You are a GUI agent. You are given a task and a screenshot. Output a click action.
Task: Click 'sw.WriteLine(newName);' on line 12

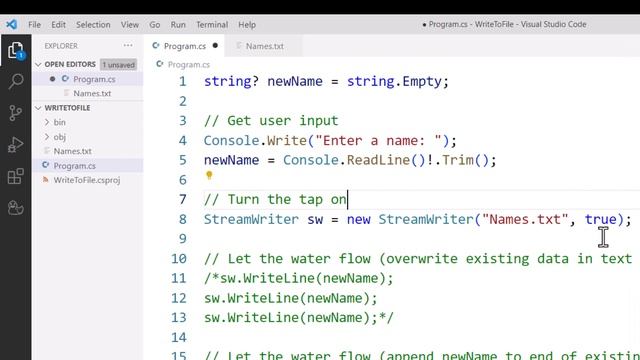pyautogui.click(x=291, y=298)
